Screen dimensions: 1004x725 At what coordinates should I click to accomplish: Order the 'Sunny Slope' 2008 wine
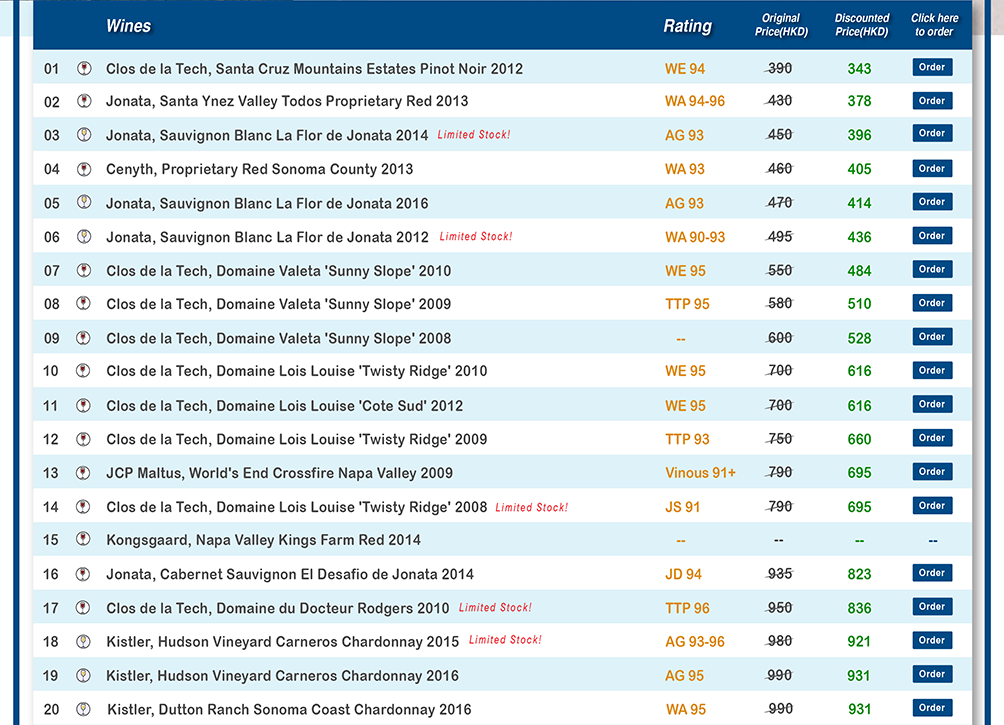[x=932, y=337]
